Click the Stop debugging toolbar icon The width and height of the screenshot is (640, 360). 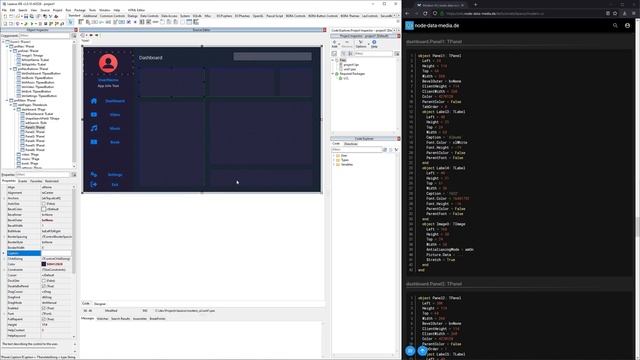[x=45, y=24]
